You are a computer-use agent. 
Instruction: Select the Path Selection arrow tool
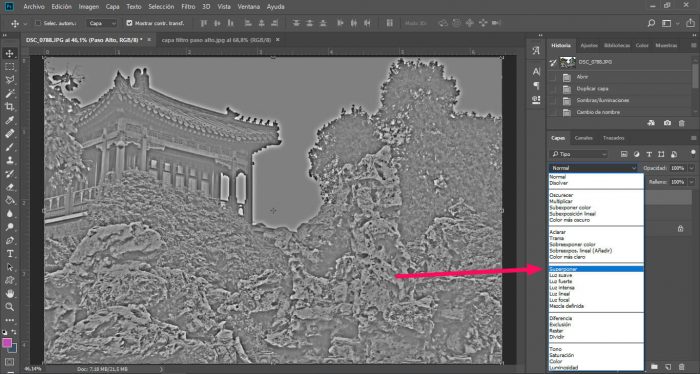(9, 267)
